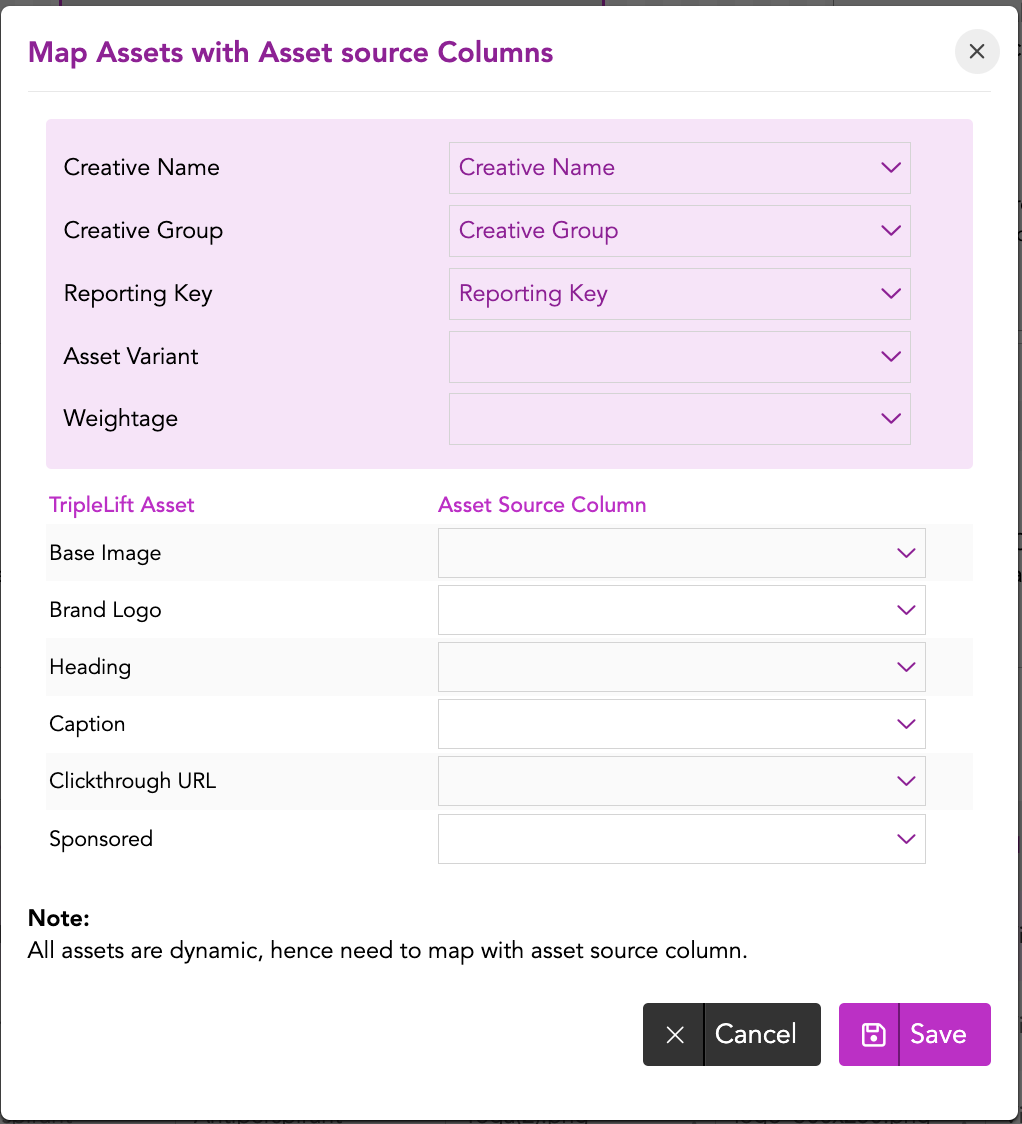
Task: Open the Creative Name dropdown
Action: click(x=679, y=168)
